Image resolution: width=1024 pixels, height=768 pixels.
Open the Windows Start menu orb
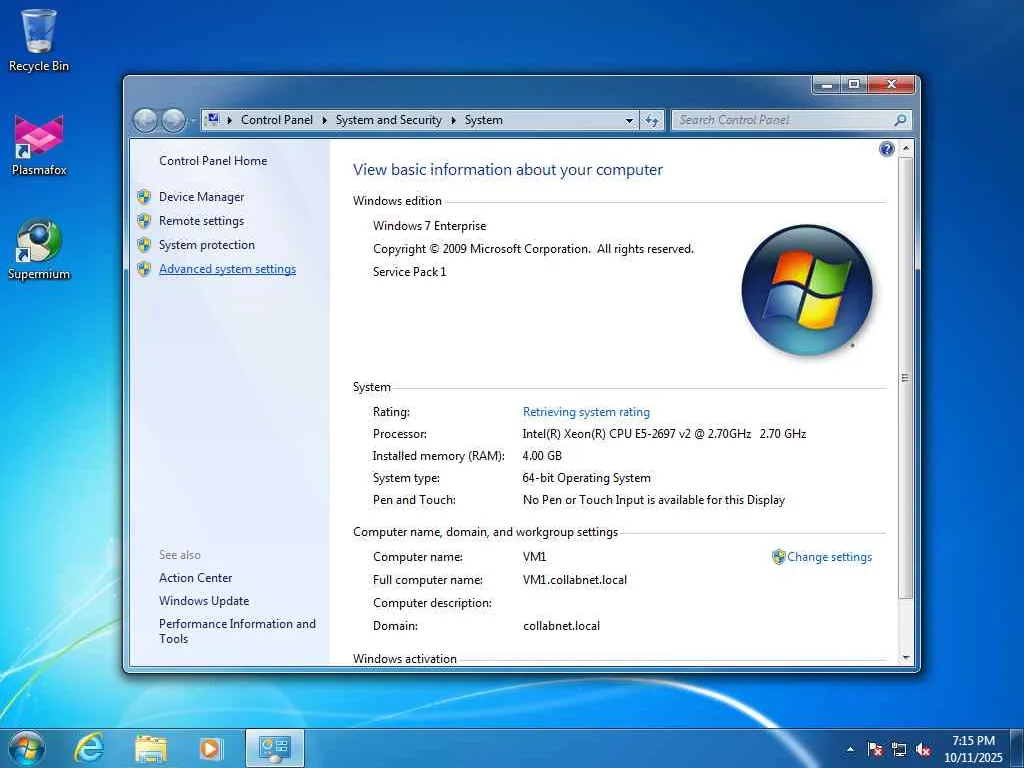point(27,748)
